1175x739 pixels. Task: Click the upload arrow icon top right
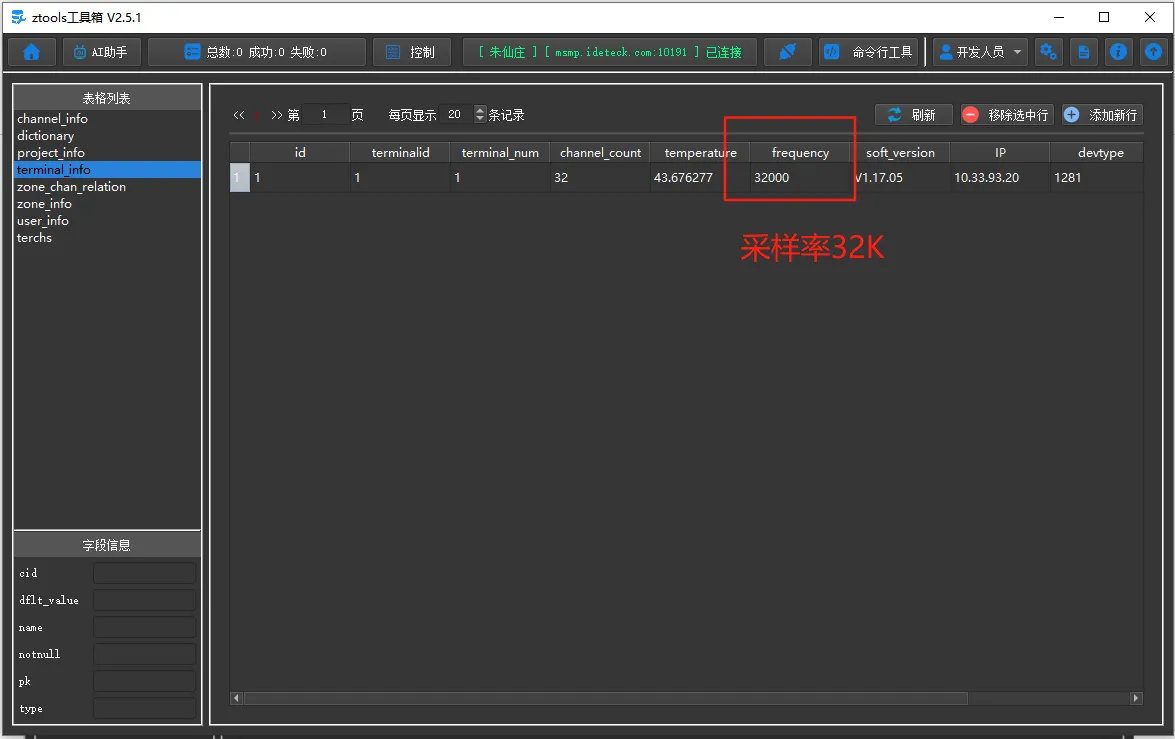click(x=1152, y=51)
